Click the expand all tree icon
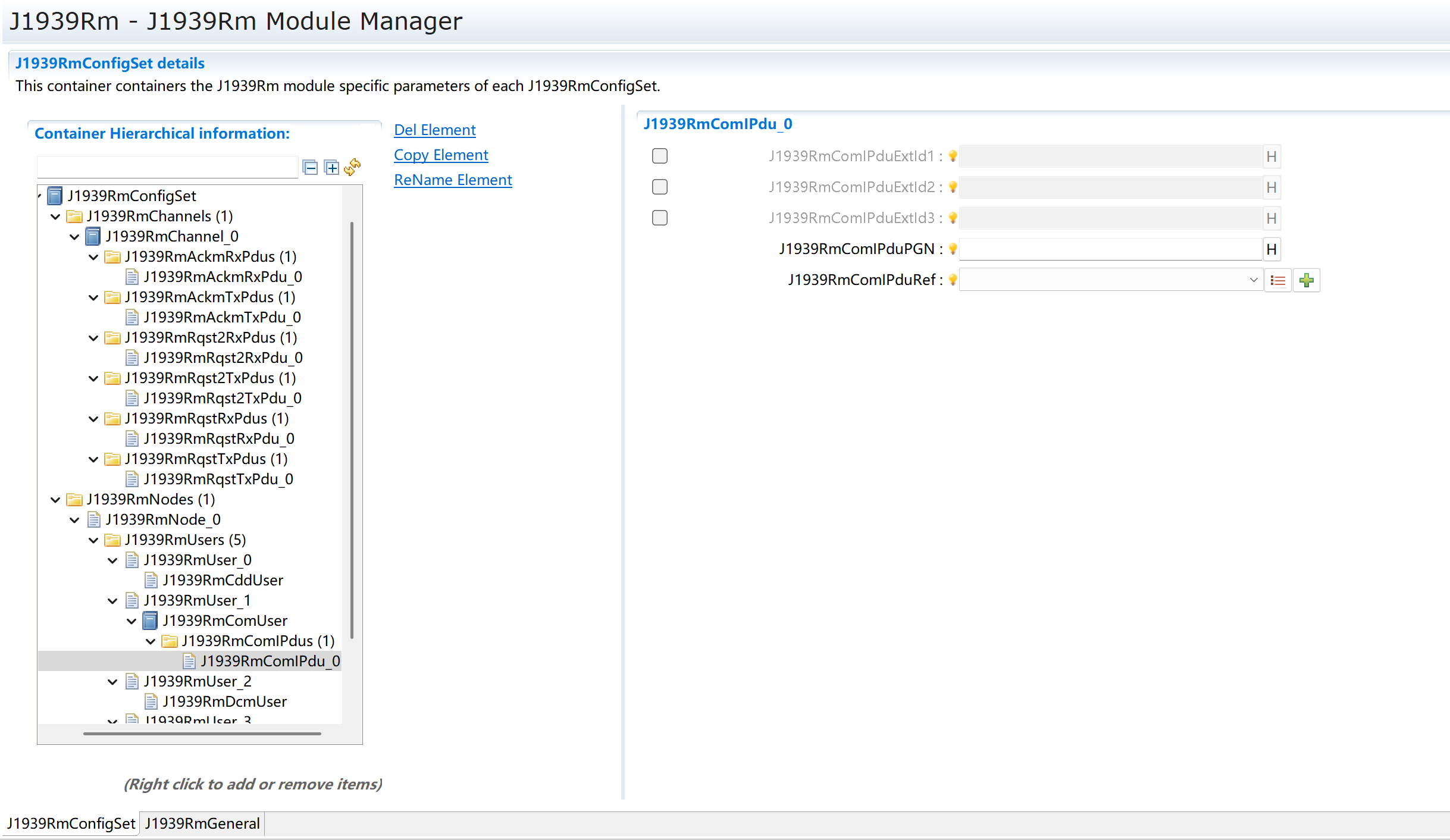 [331, 167]
